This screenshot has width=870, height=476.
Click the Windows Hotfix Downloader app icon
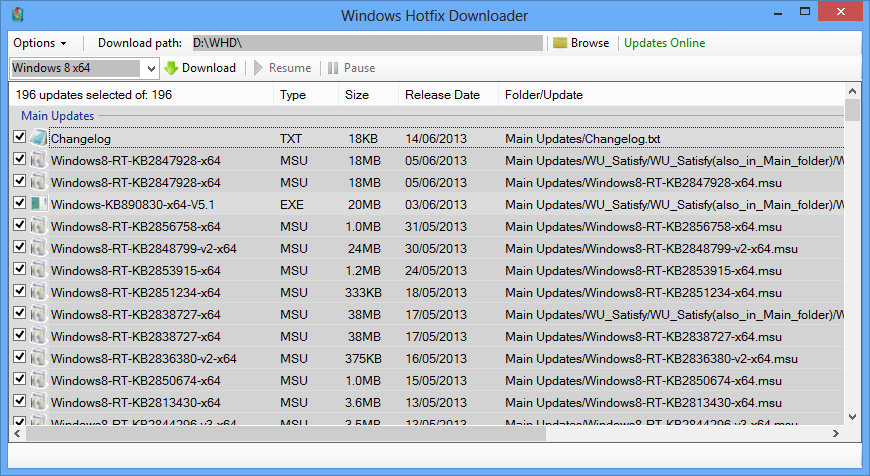(18, 14)
